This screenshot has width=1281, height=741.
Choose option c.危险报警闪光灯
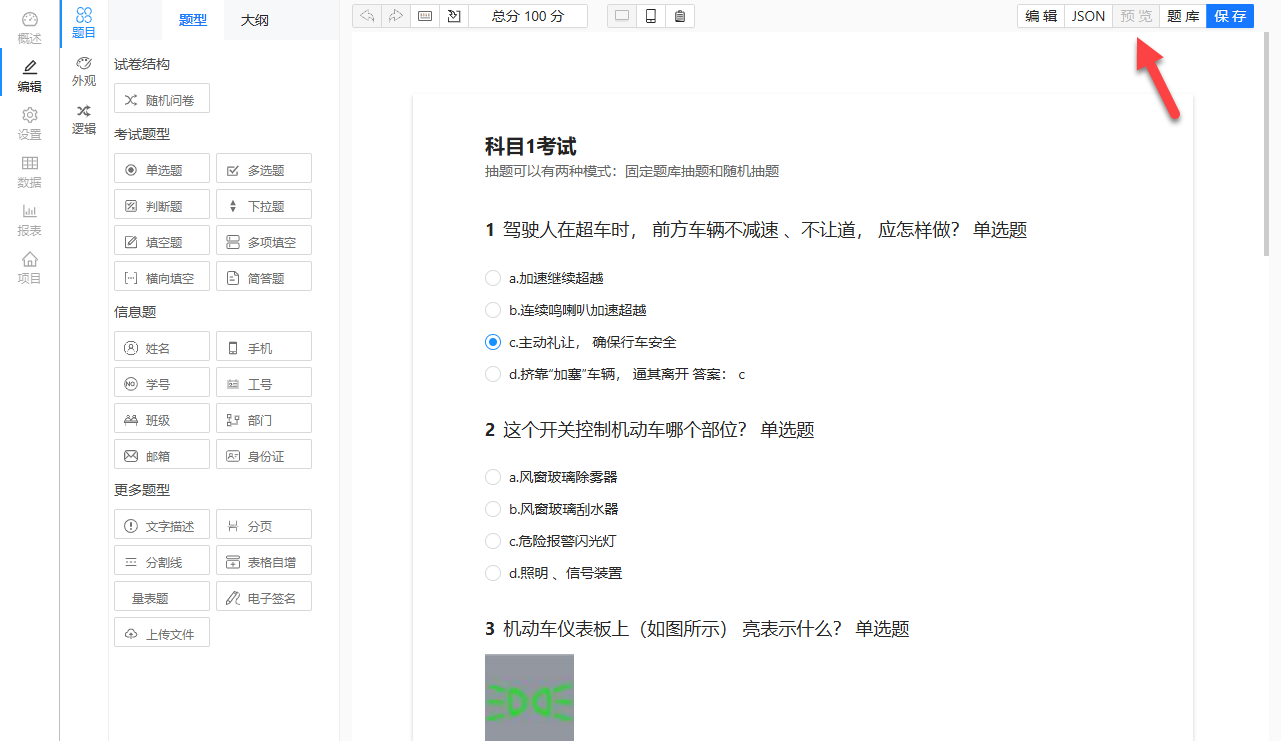(x=493, y=541)
